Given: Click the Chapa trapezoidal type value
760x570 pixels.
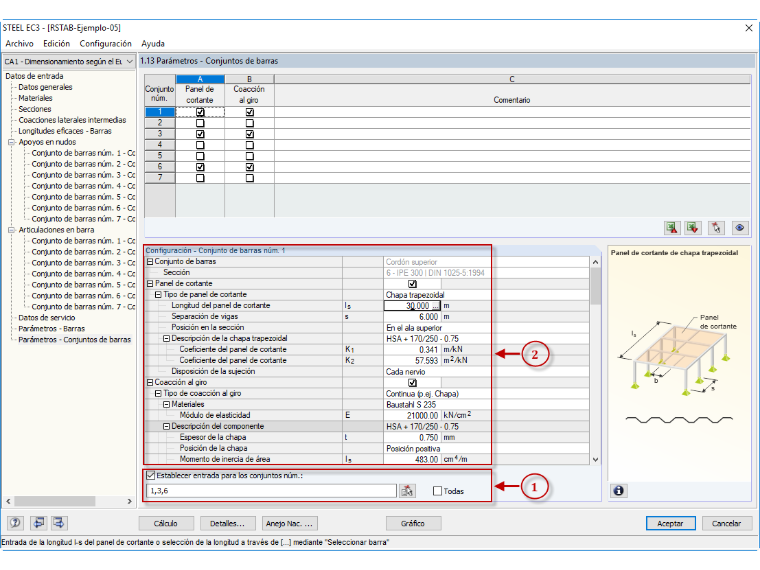Looking at the screenshot, I should 415,295.
